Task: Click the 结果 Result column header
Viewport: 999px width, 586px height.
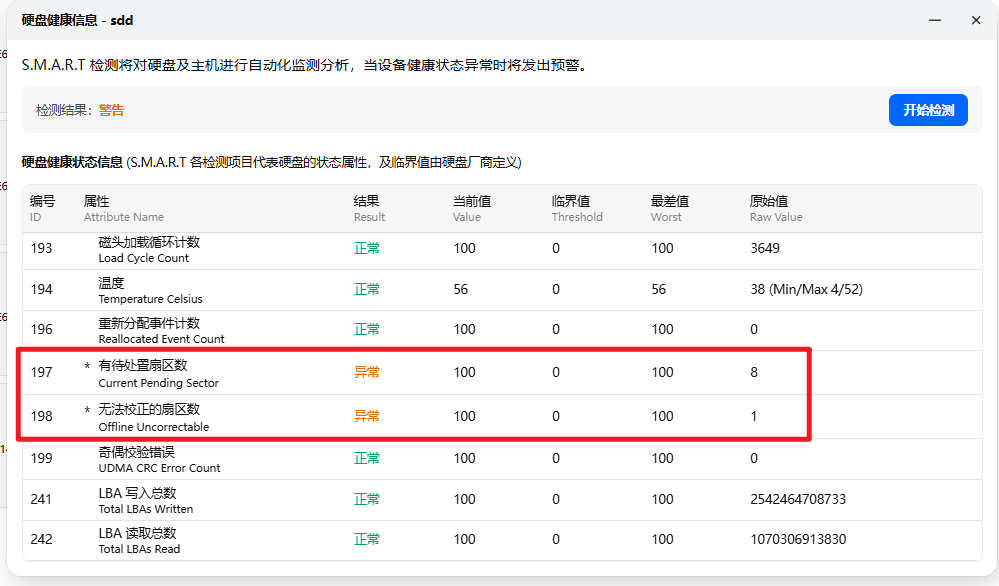Action: click(x=368, y=208)
